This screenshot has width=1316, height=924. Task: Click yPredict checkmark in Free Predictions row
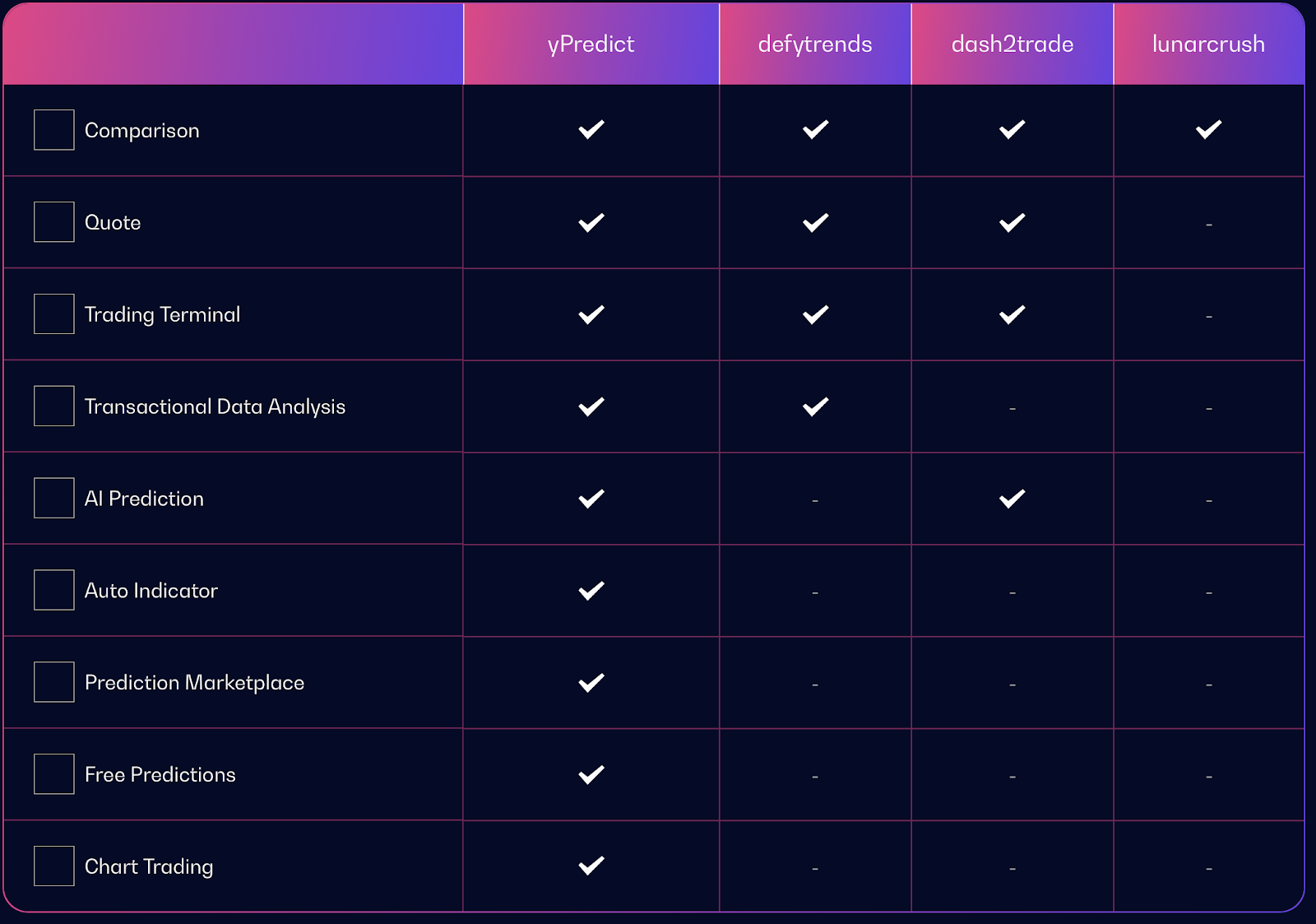[x=591, y=774]
